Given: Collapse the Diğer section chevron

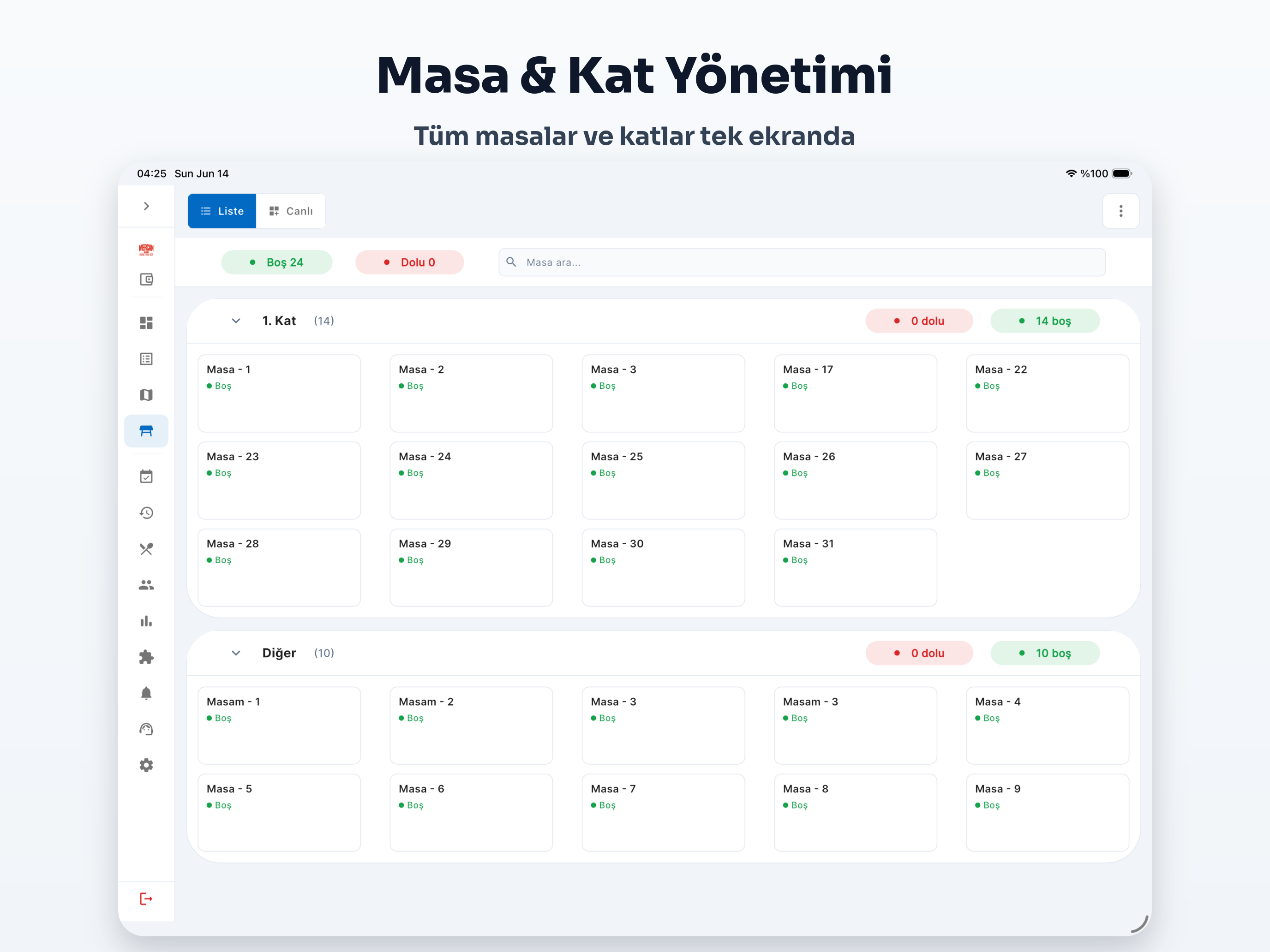Looking at the screenshot, I should (x=236, y=653).
